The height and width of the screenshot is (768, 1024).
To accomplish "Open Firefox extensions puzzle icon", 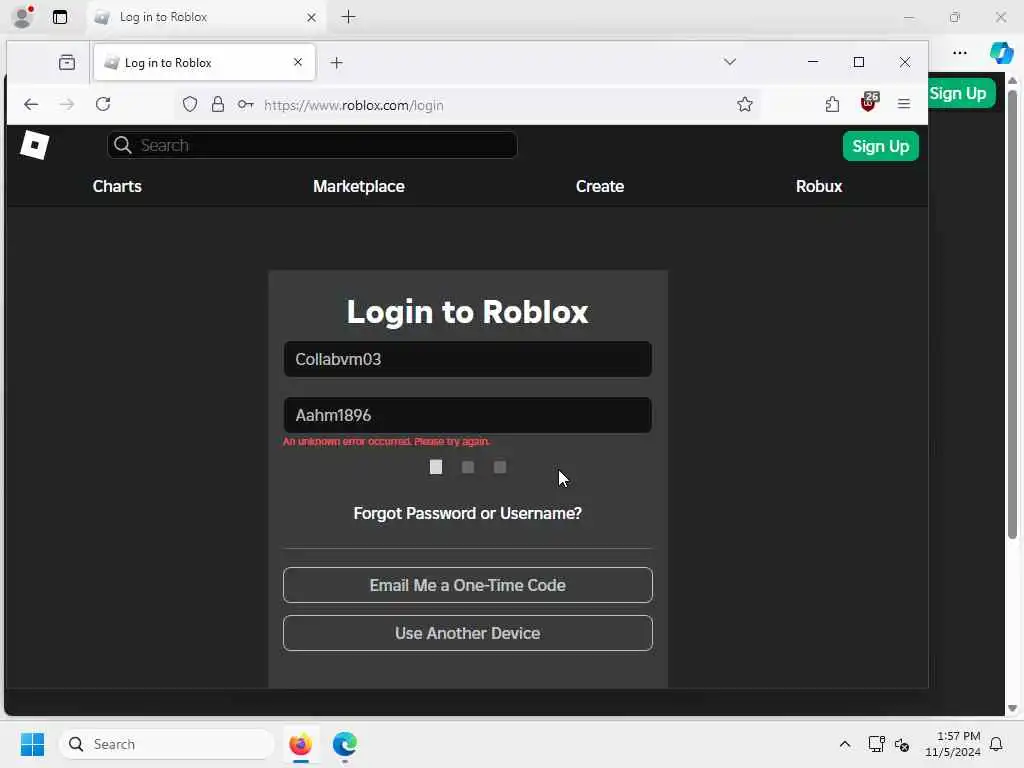I will pyautogui.click(x=832, y=104).
